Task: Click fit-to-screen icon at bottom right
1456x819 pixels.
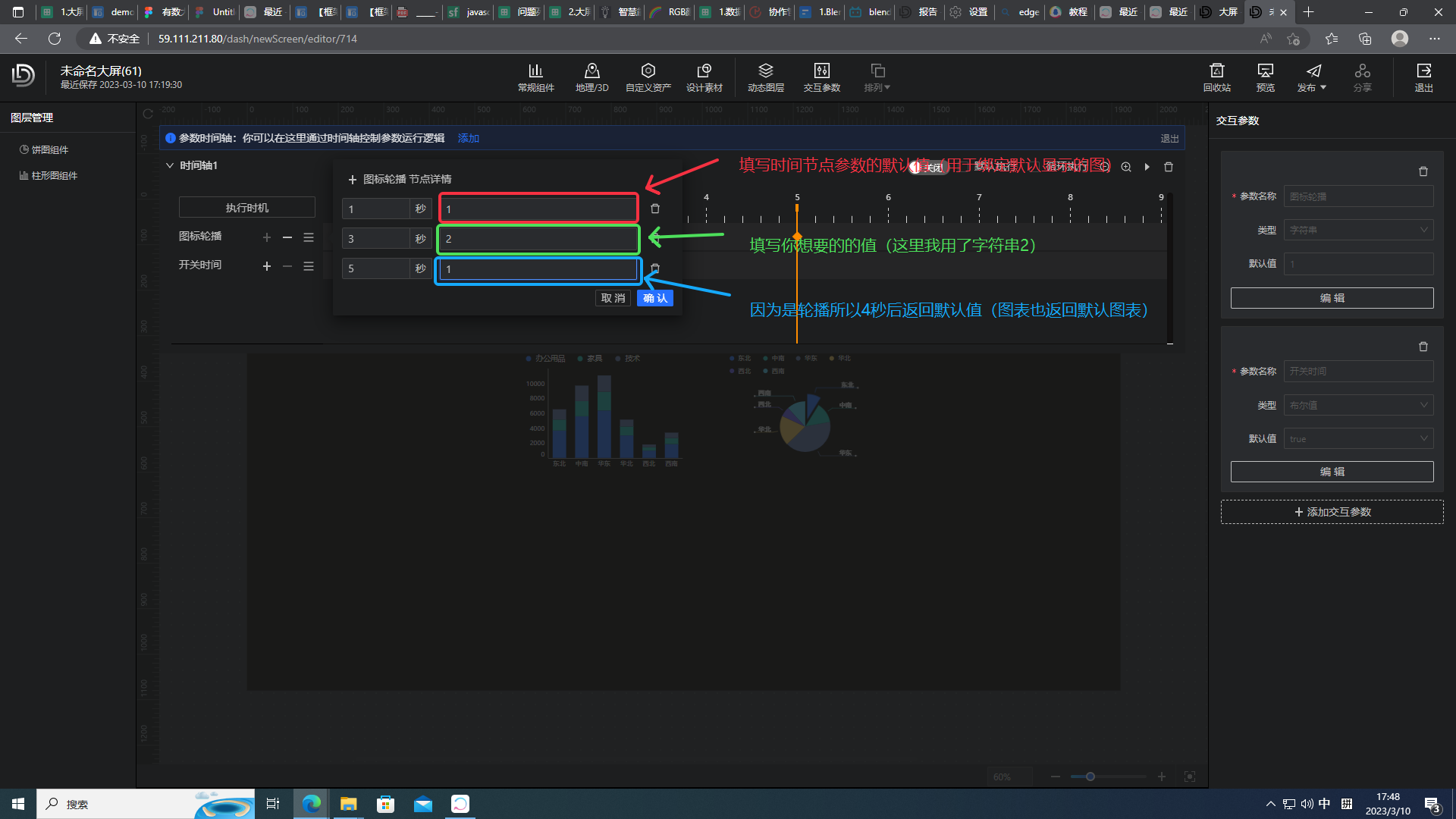Action: (x=1190, y=777)
